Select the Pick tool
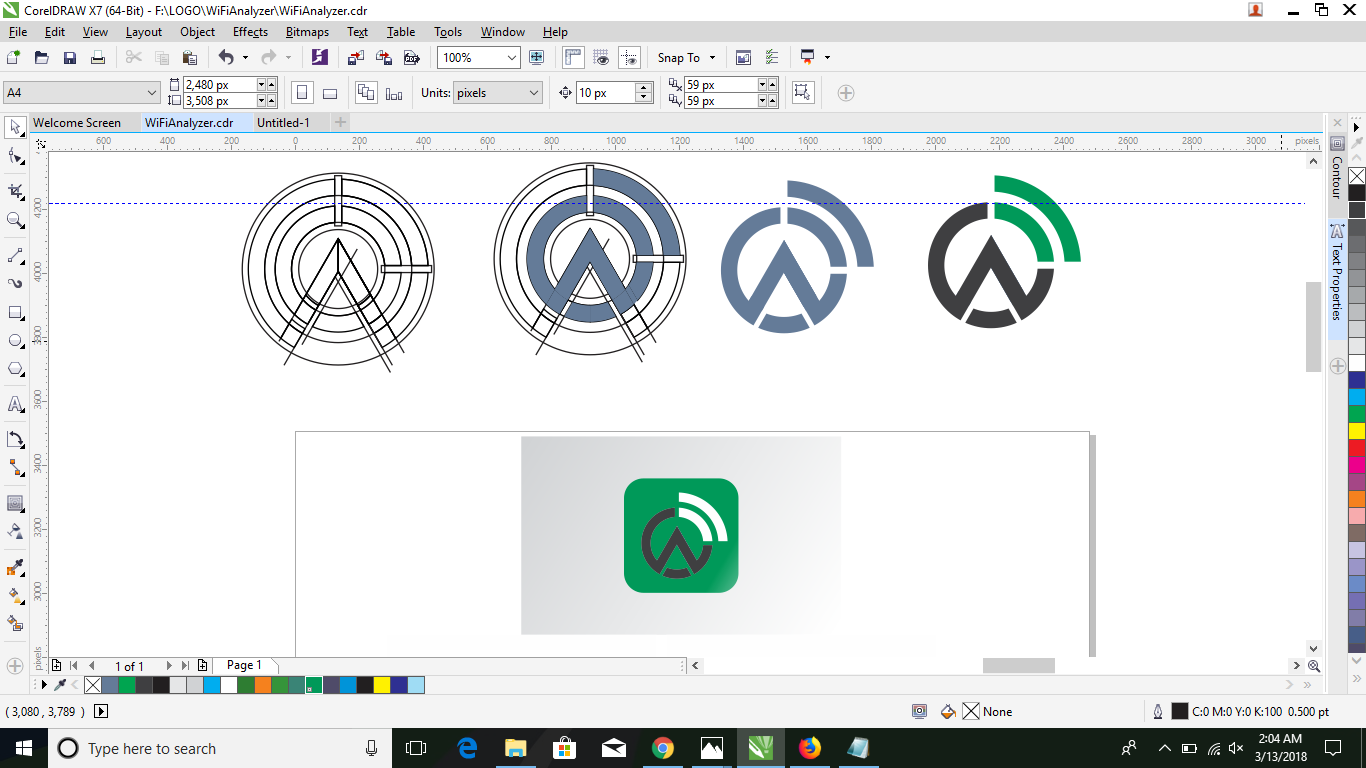 point(15,127)
